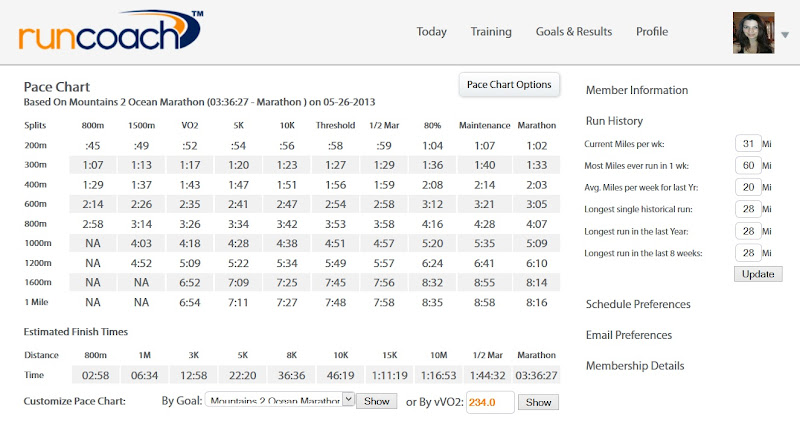Click the 6:52 VO2 cell in 1600m row
800x427 pixels.
pos(190,283)
